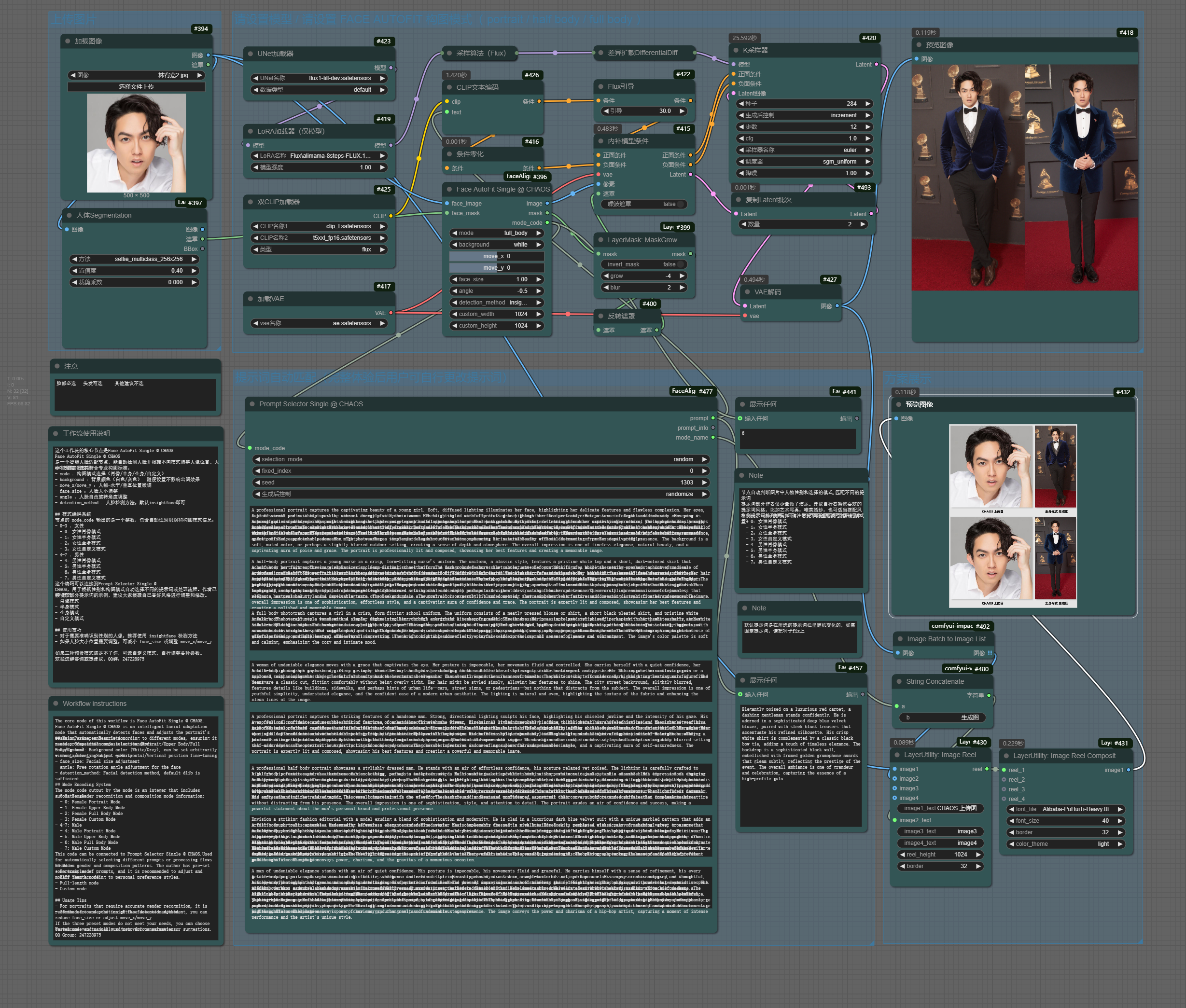
Task: Collapse the 复制Latent批次 node via its title dot
Action: [x=738, y=200]
